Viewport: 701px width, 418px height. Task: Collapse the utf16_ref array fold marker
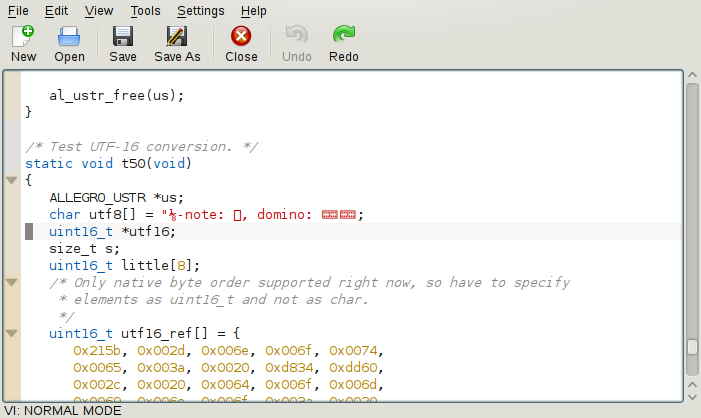pos(12,333)
